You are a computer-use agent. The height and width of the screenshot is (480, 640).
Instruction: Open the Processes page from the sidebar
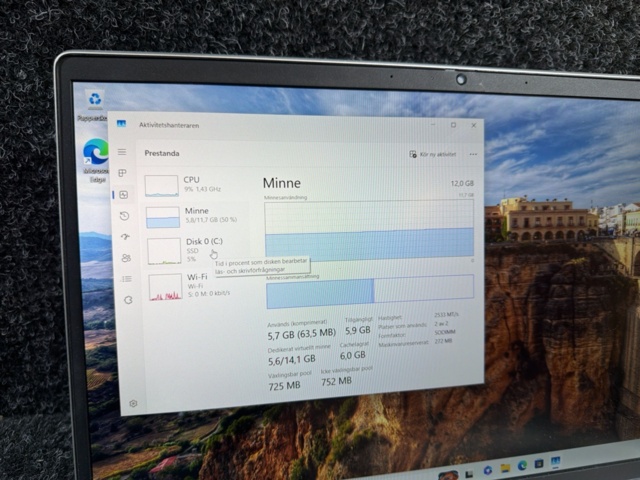pyautogui.click(x=122, y=173)
